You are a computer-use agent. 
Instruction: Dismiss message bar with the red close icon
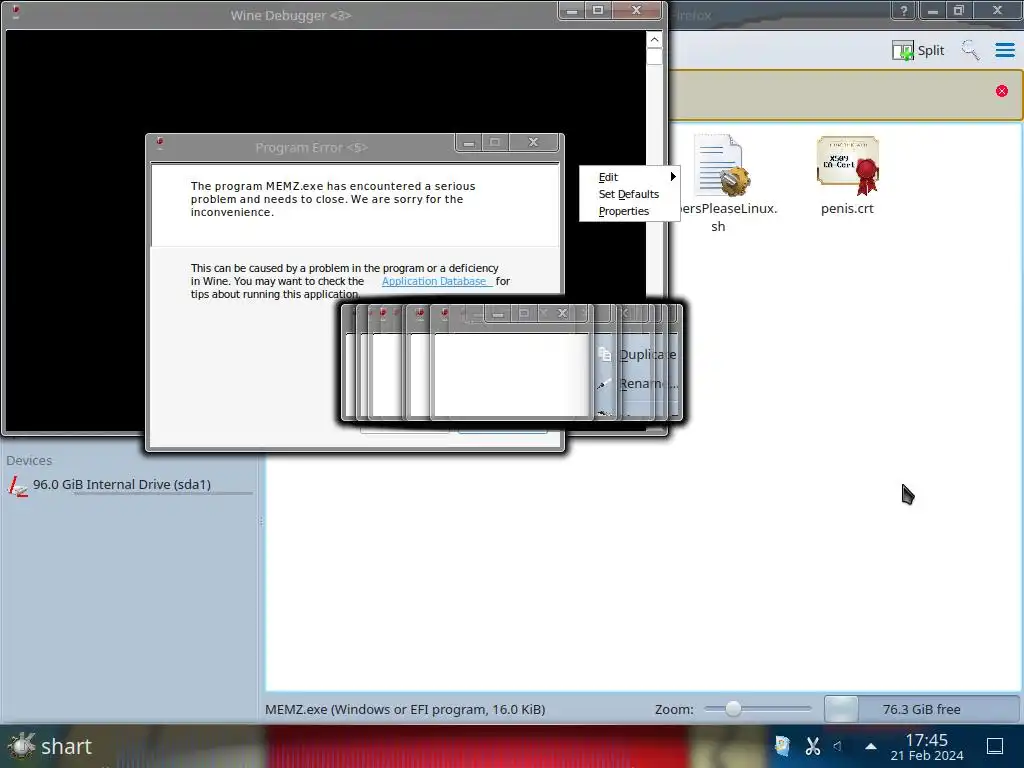coord(1001,91)
